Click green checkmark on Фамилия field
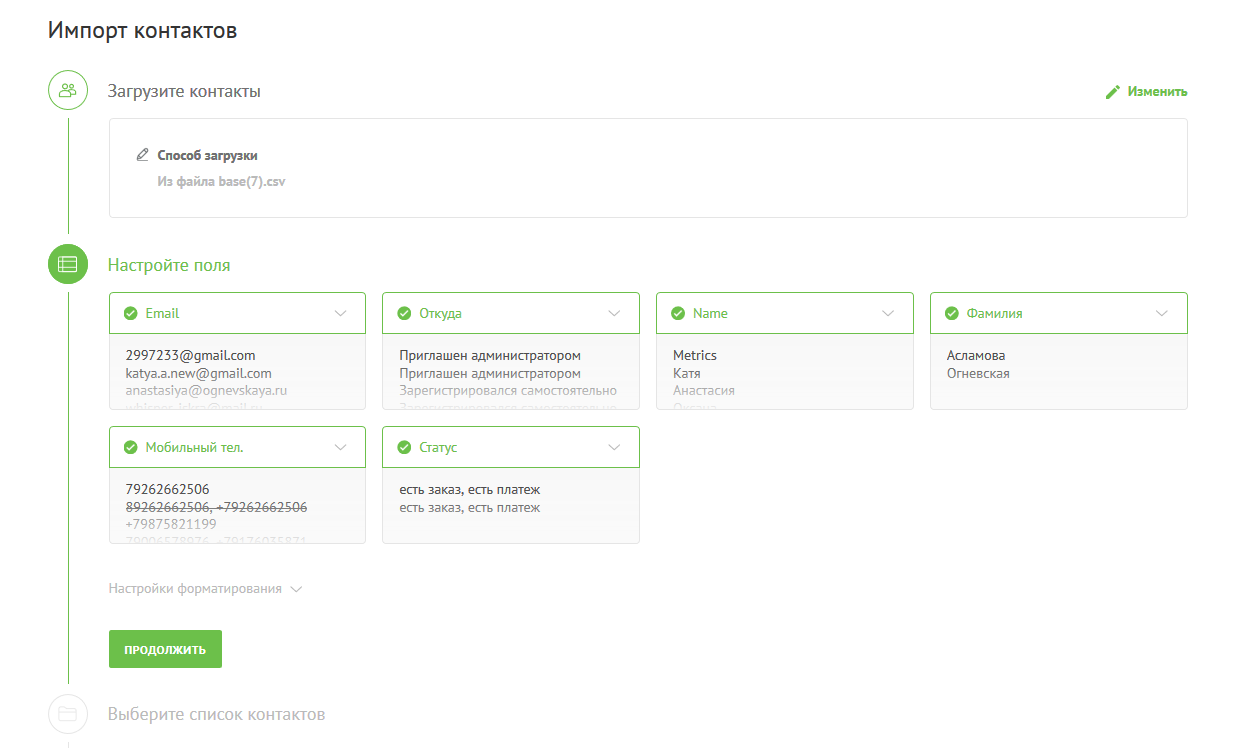Viewport: 1245px width, 748px height. click(952, 313)
